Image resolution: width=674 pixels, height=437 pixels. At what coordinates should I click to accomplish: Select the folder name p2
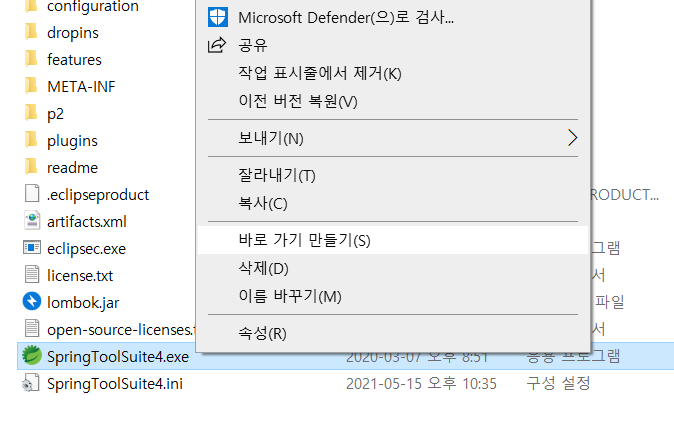(55, 114)
